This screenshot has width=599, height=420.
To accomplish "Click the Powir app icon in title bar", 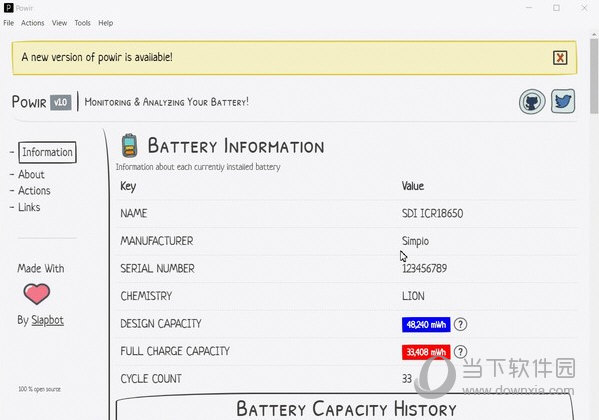I will (x=8, y=8).
